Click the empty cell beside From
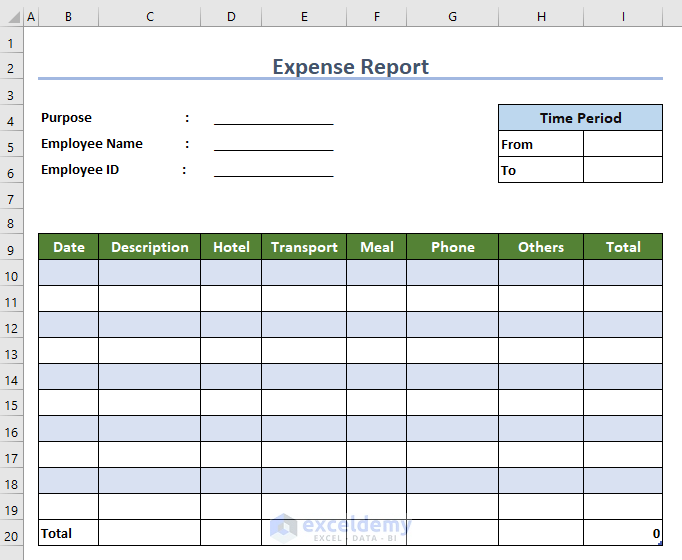Viewport: 682px width, 560px height. pyautogui.click(x=623, y=144)
